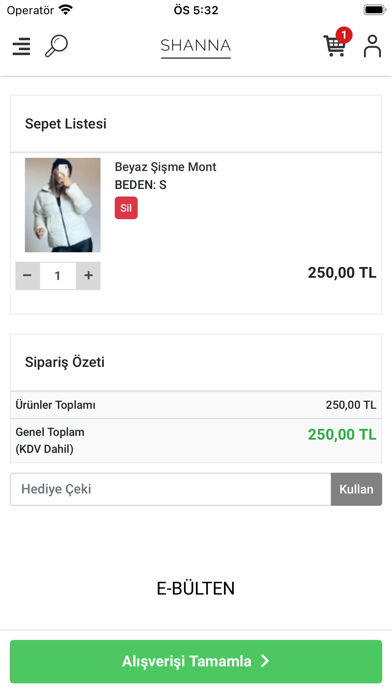The image size is (392, 696).
Task: Open the user account profile icon
Action: tap(372, 46)
